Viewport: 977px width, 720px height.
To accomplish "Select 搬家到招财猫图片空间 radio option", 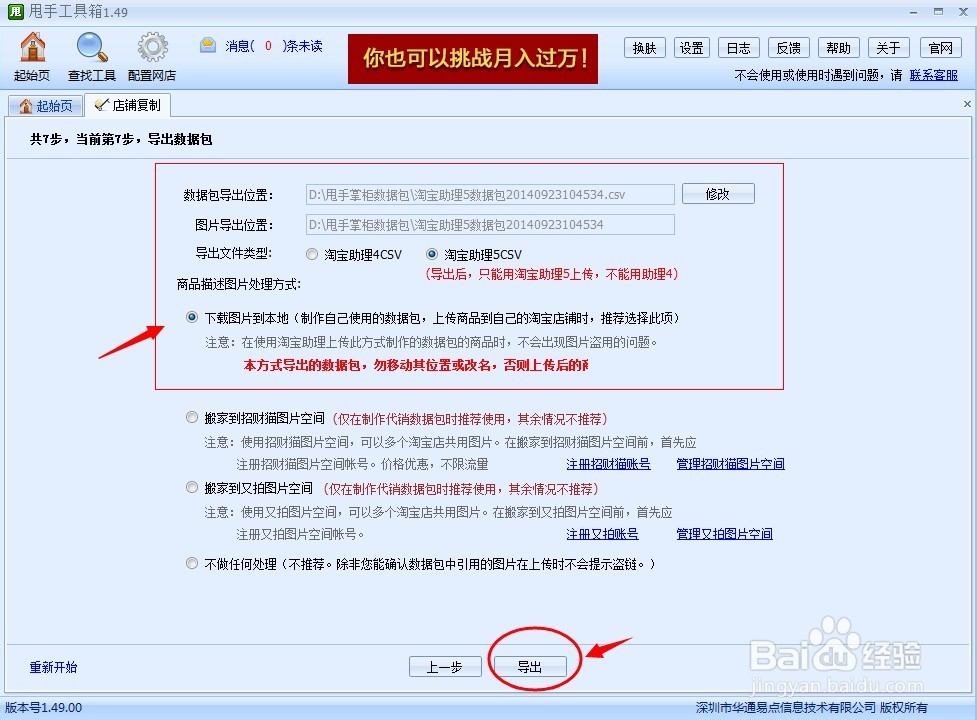I will tap(192, 417).
